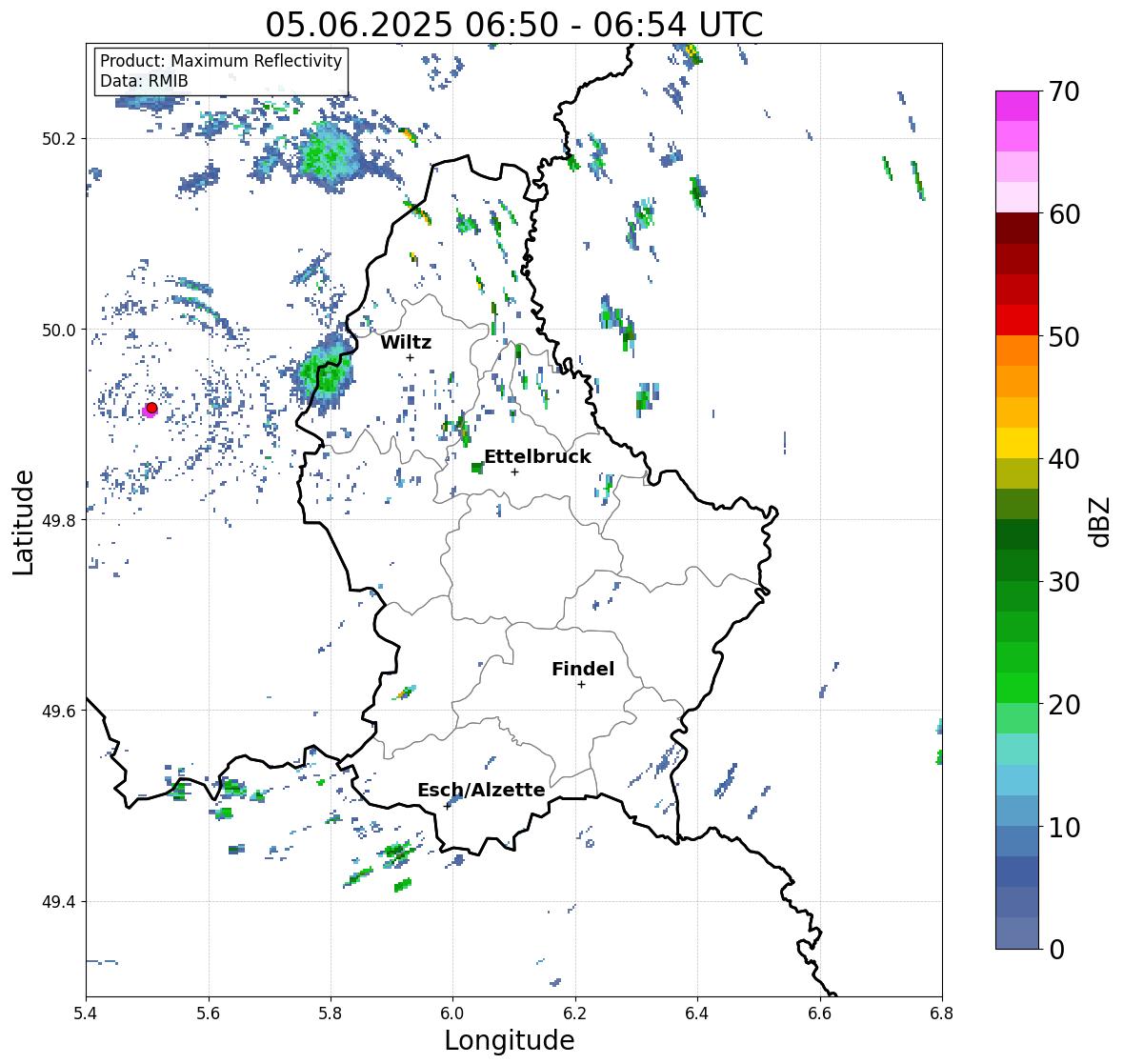The width and height of the screenshot is (1123, 1064).
Task: Click the Ettelbruck city label
Action: click(x=537, y=456)
